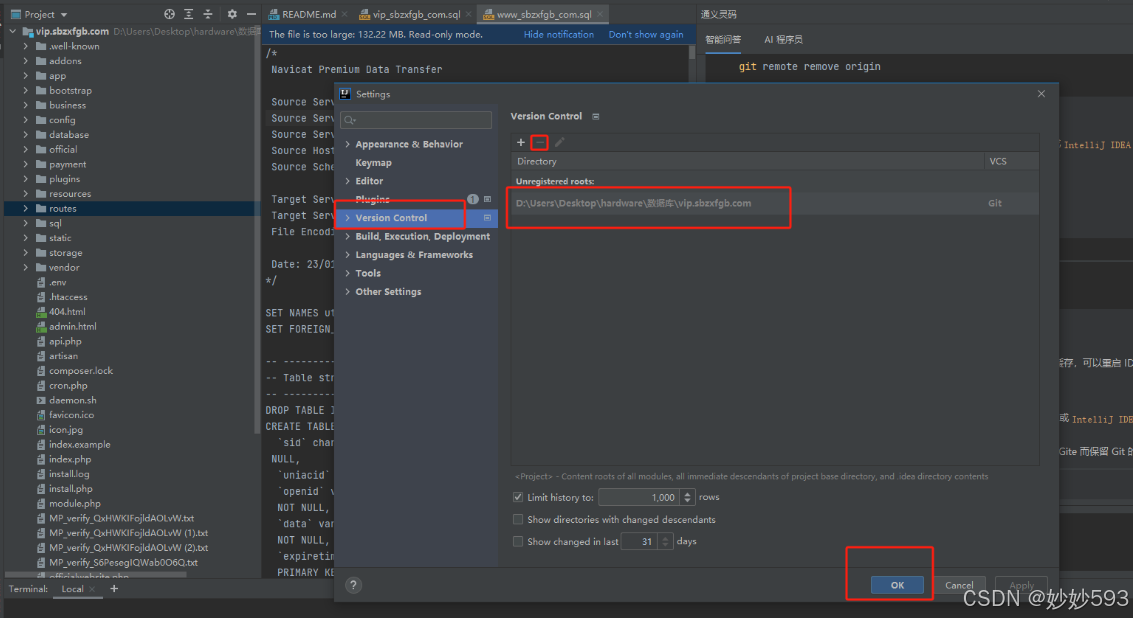
Task: Select the Keymap settings page
Action: [374, 163]
